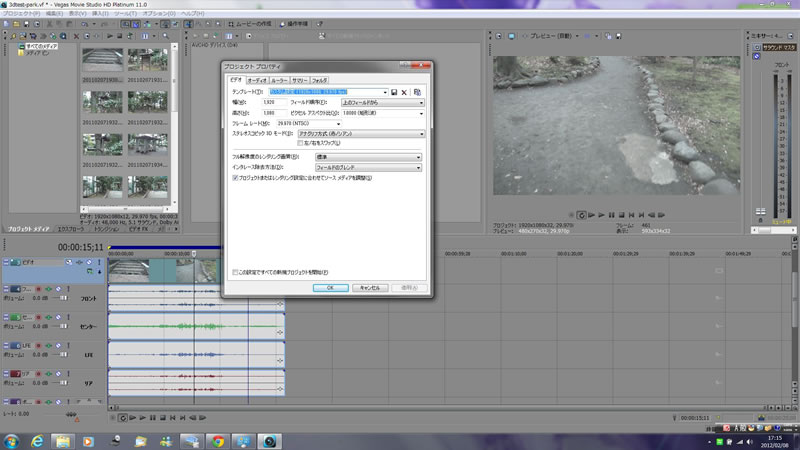This screenshot has width=800, height=450.
Task: Click the キャンセル button
Action: point(372,287)
